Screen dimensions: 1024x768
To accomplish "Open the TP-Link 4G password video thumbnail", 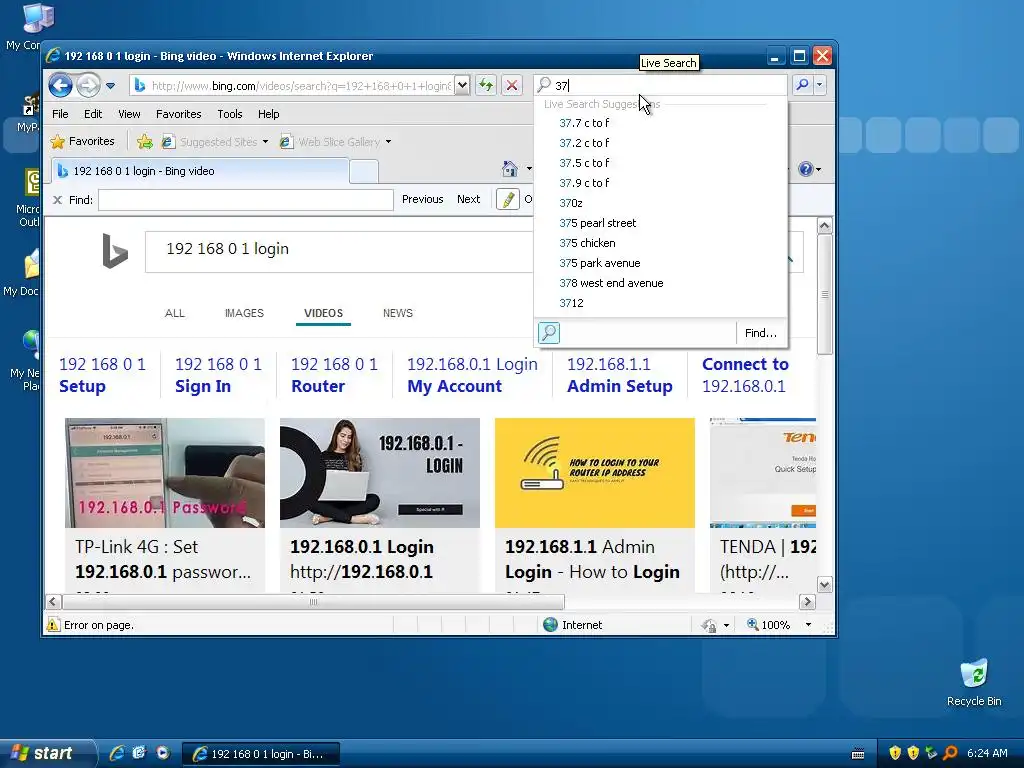I will pyautogui.click(x=165, y=473).
